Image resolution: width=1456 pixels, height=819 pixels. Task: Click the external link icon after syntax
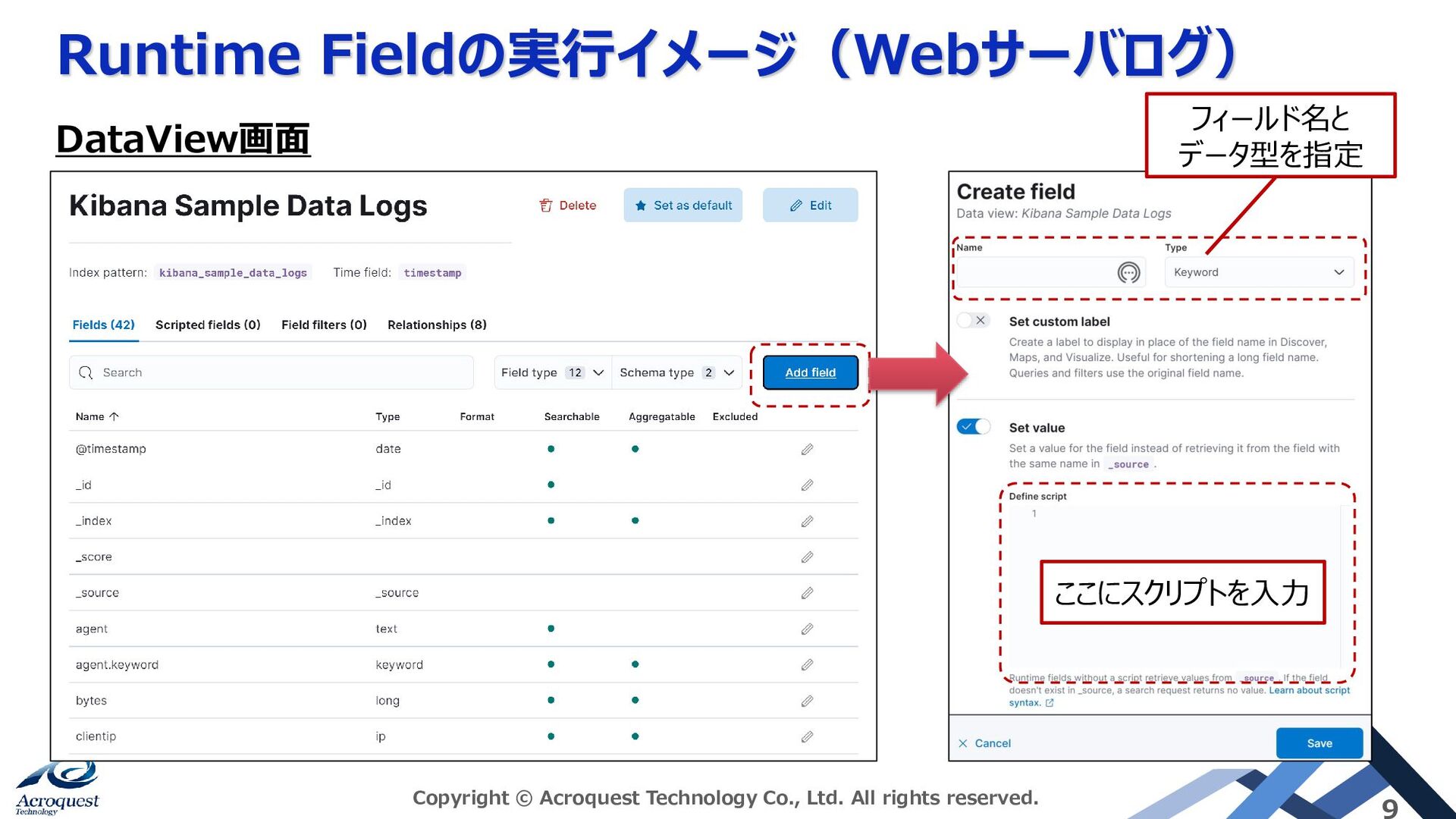pos(1050,703)
